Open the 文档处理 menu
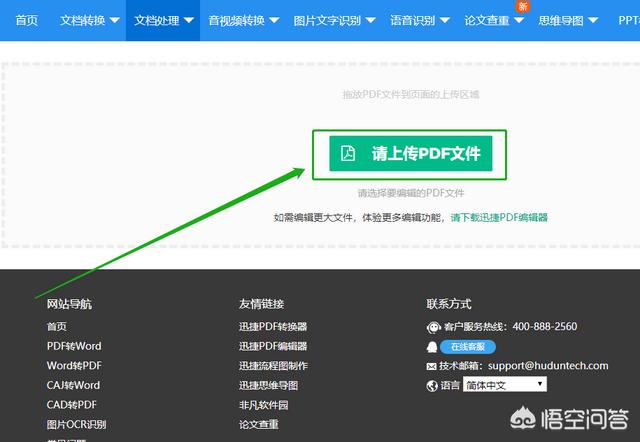 tap(157, 20)
